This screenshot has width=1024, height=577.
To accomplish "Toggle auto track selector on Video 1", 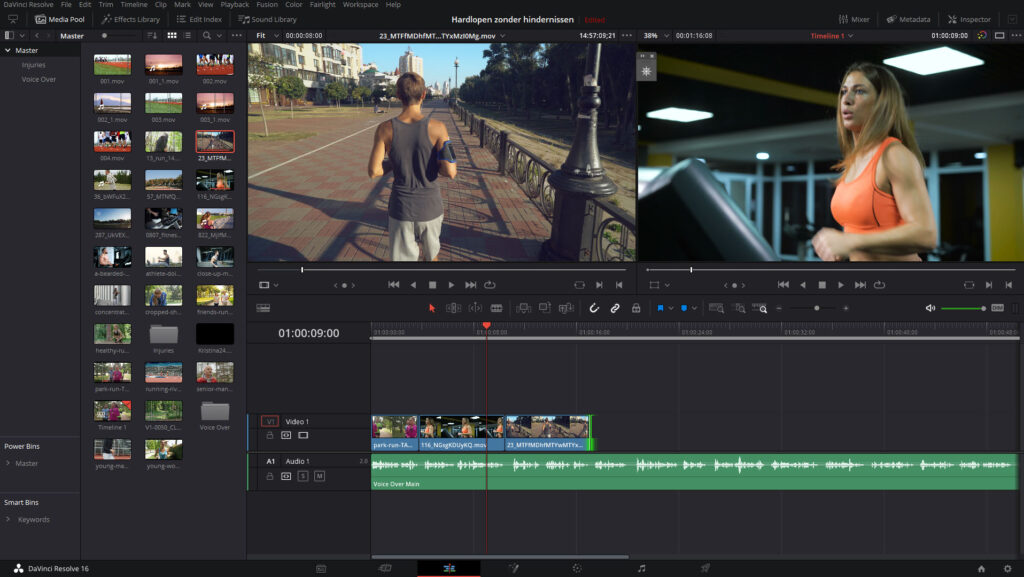I will coord(286,435).
